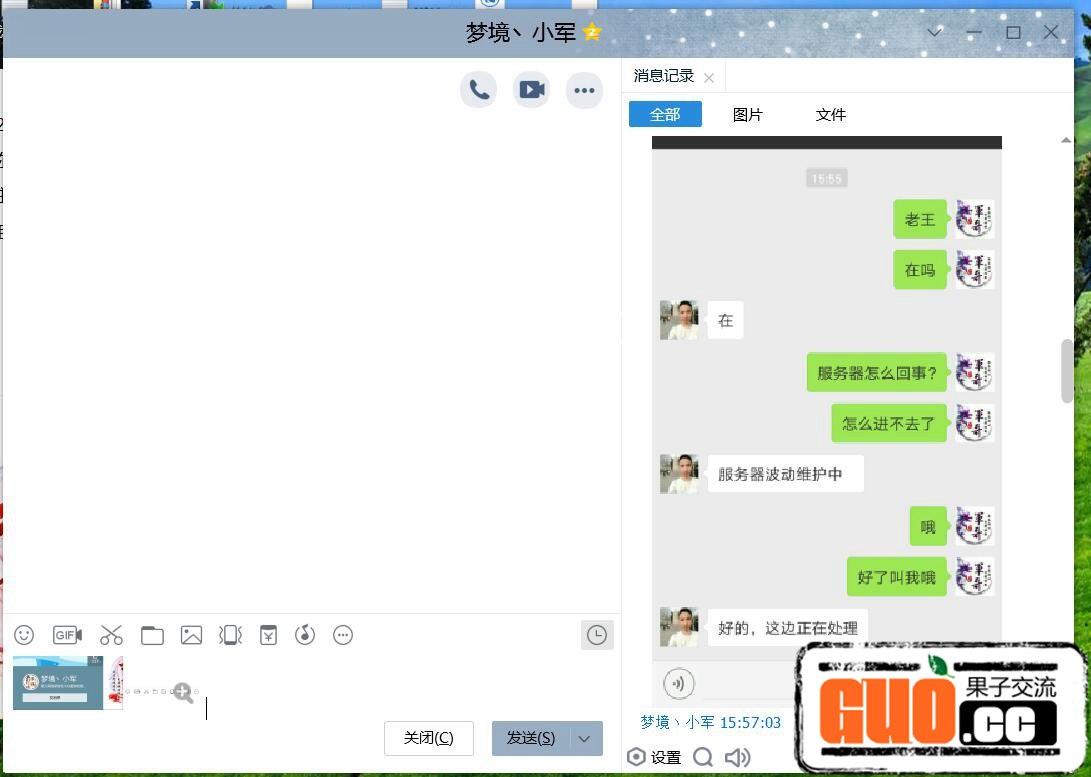
Task: Open the three-dot more options button
Action: [x=584, y=90]
